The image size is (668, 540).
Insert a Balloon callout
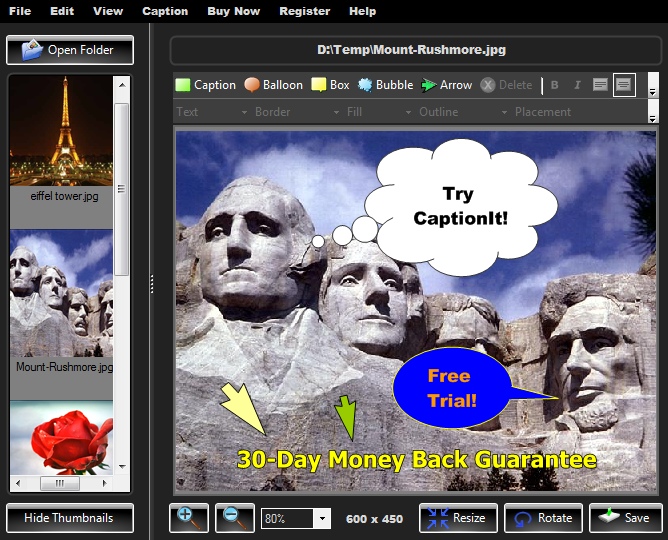[x=273, y=85]
